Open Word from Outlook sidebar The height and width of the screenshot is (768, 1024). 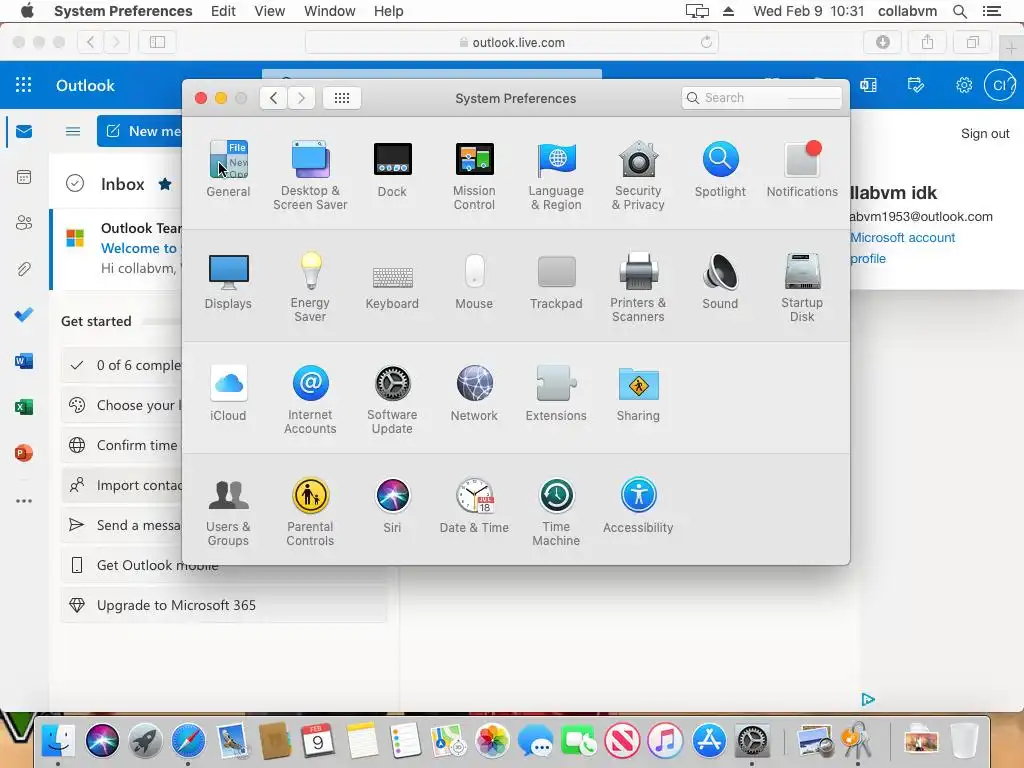(x=24, y=361)
